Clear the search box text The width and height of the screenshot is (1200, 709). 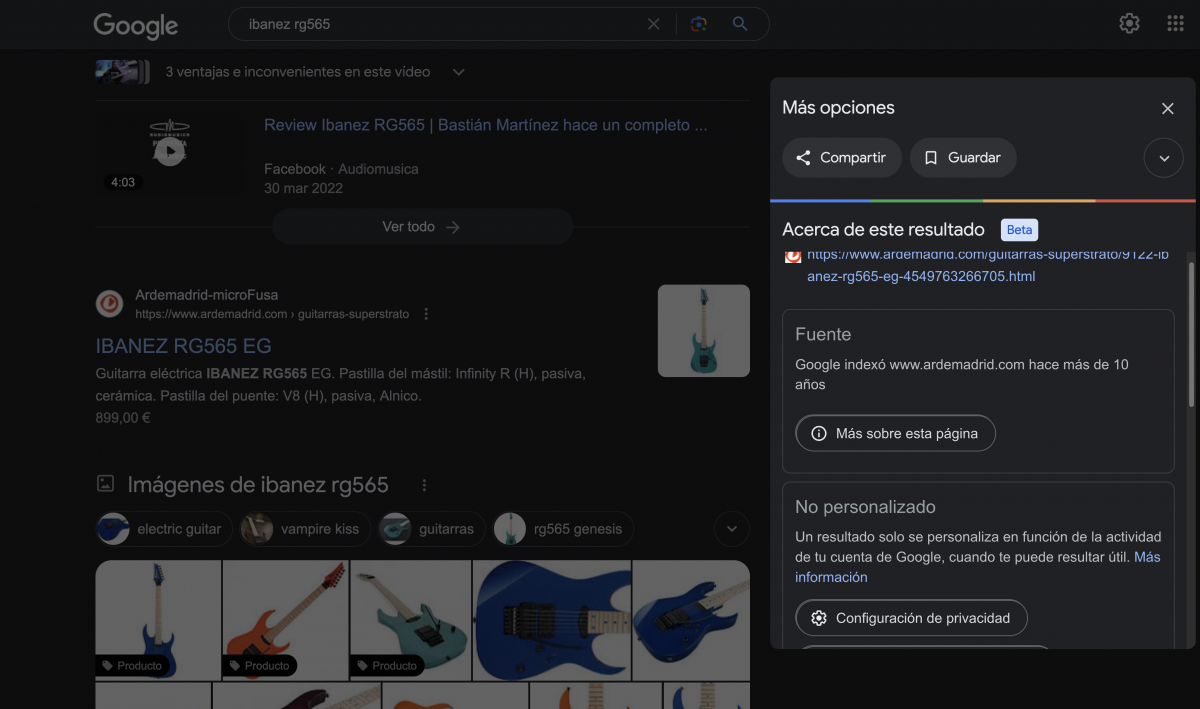click(654, 24)
